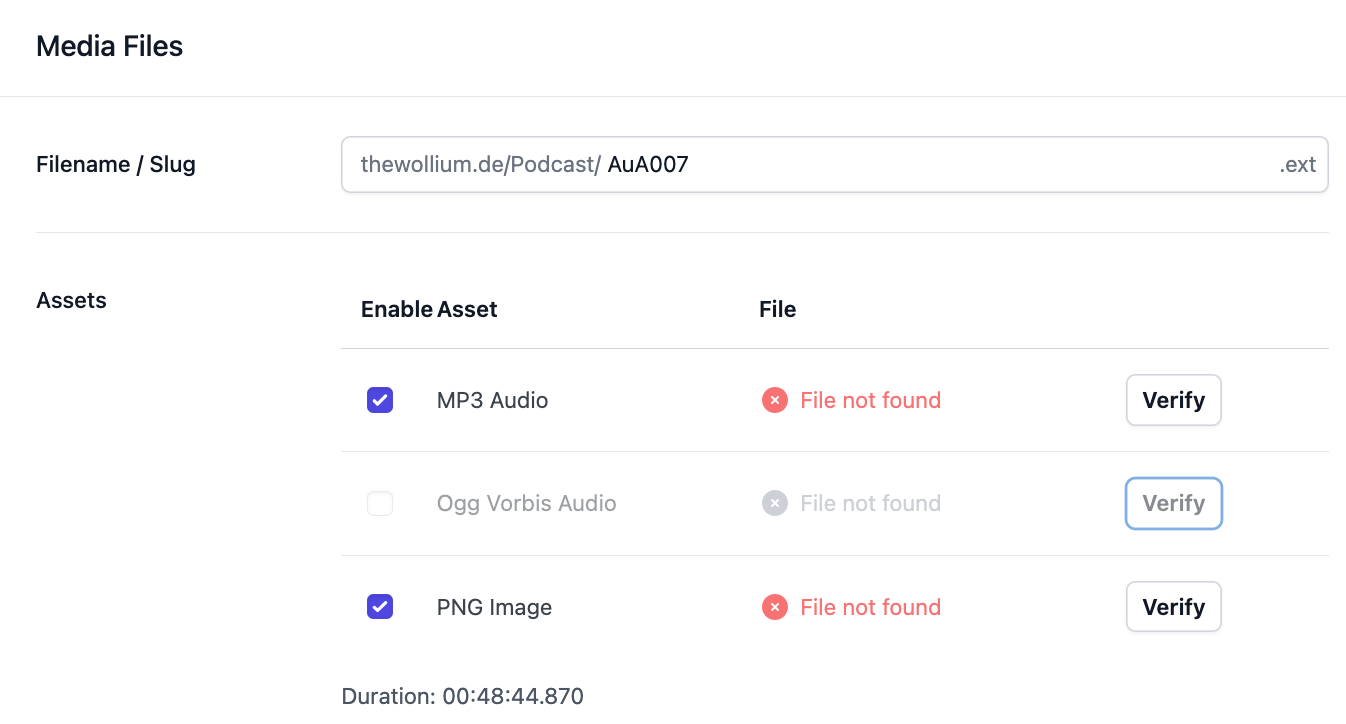Verify the PNG Image file
The width and height of the screenshot is (1346, 724).
1174,607
